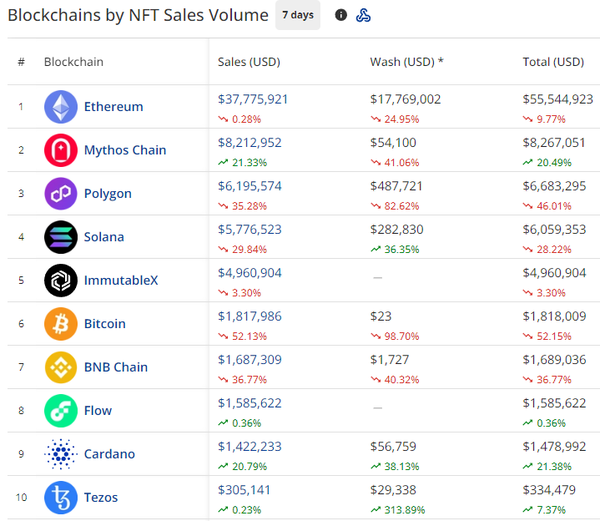Click the Polygon logo icon

point(61,194)
